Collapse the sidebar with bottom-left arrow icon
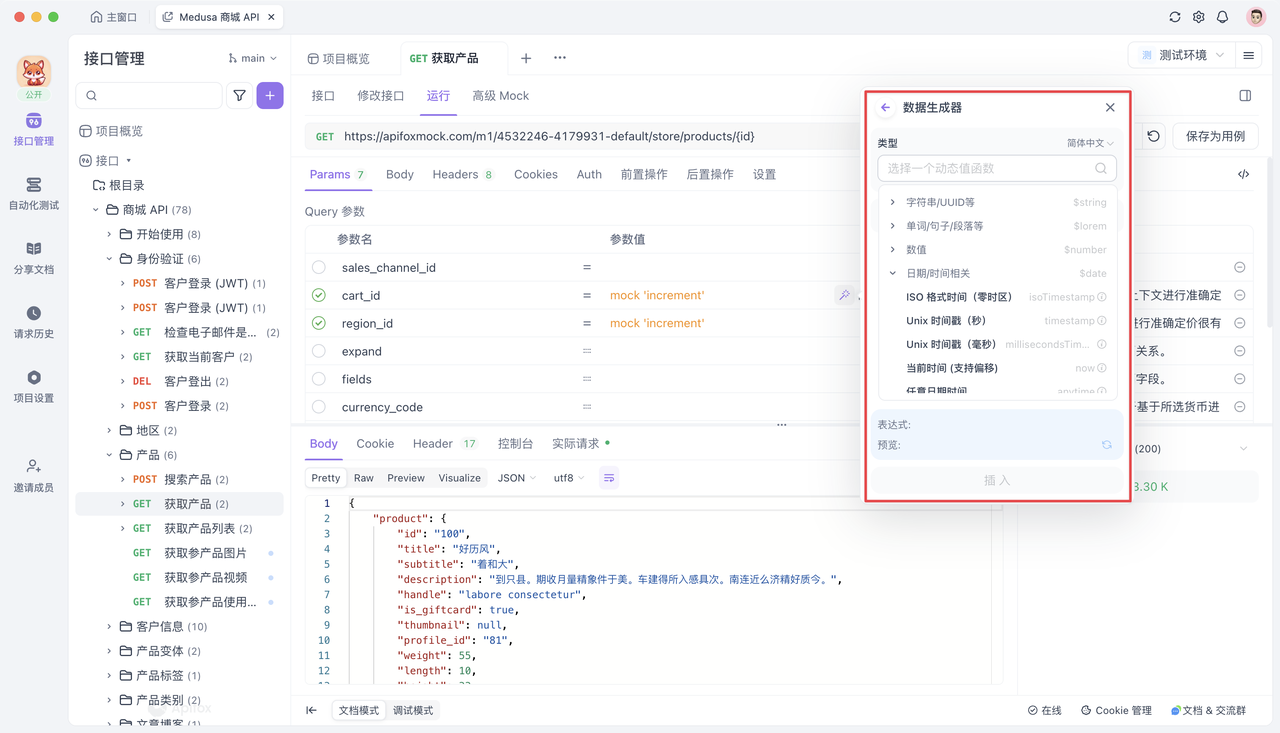Image resolution: width=1280 pixels, height=733 pixels. (x=312, y=711)
